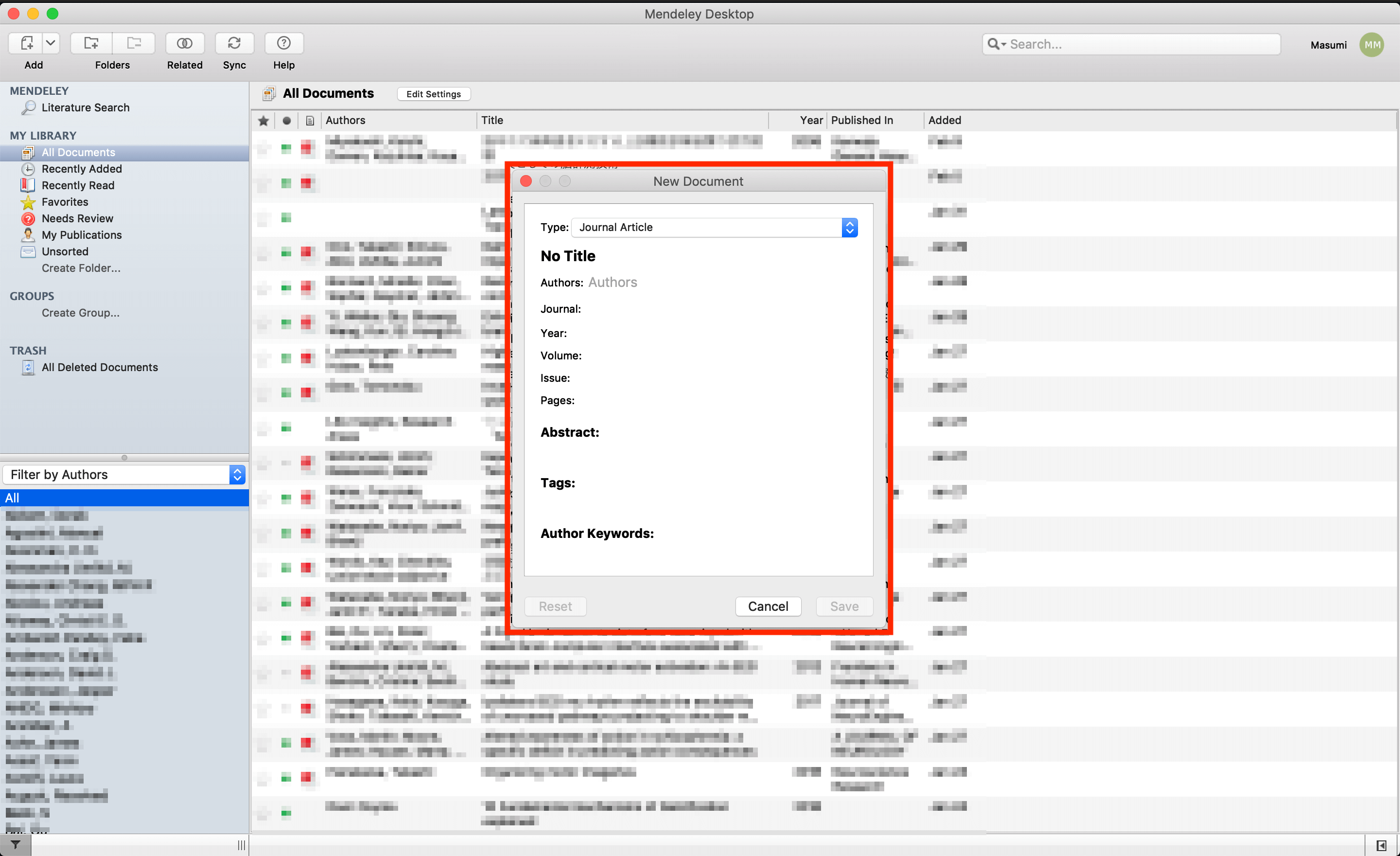Click the Edit Settings button
The image size is (1400, 856).
(432, 94)
